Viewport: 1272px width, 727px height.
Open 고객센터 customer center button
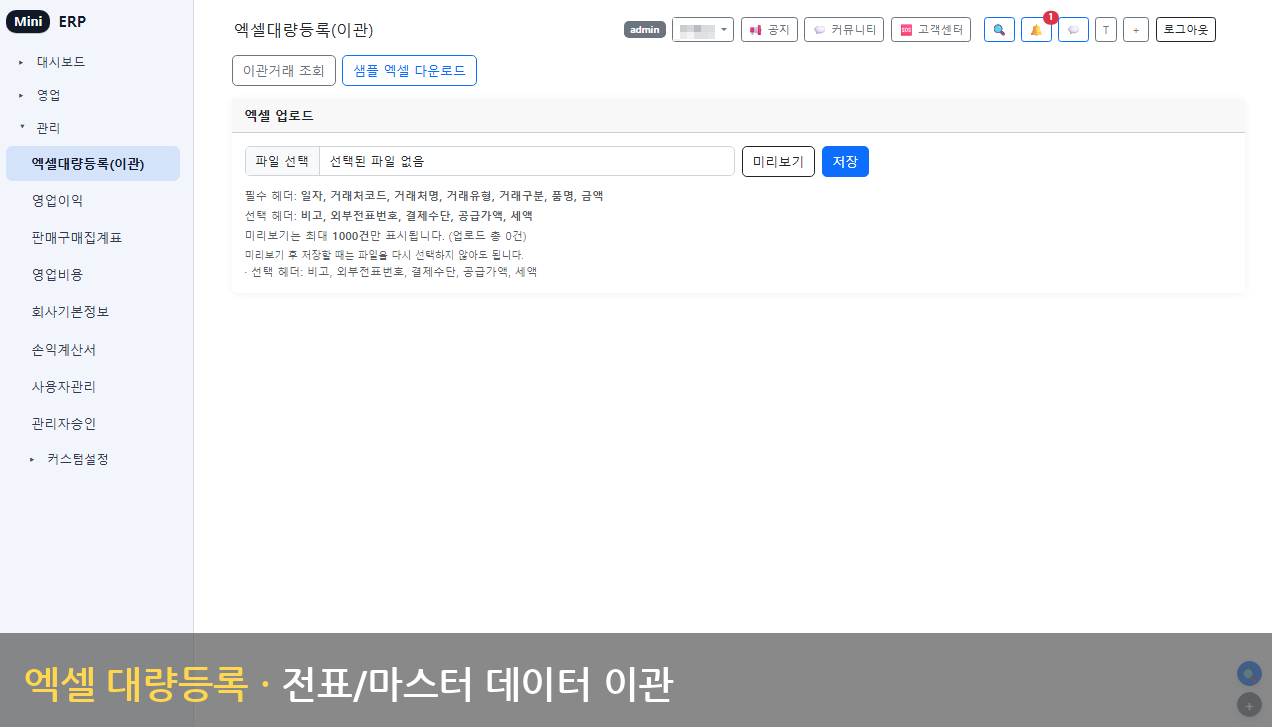931,30
